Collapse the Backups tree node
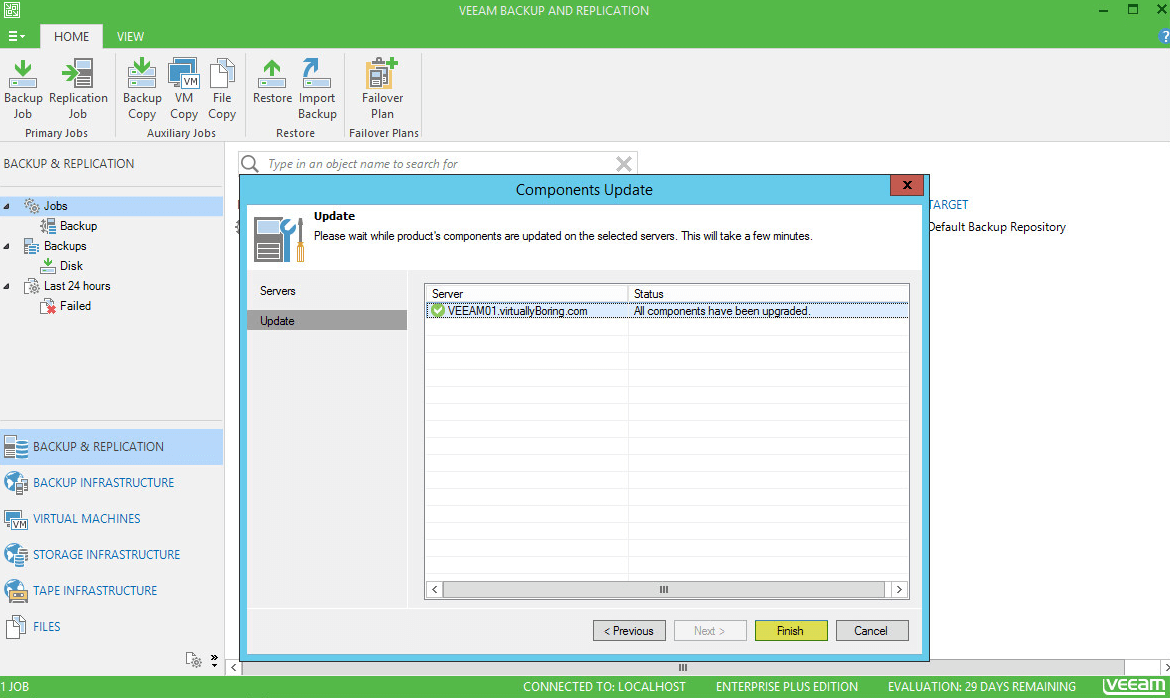The image size is (1170, 698). 7,246
